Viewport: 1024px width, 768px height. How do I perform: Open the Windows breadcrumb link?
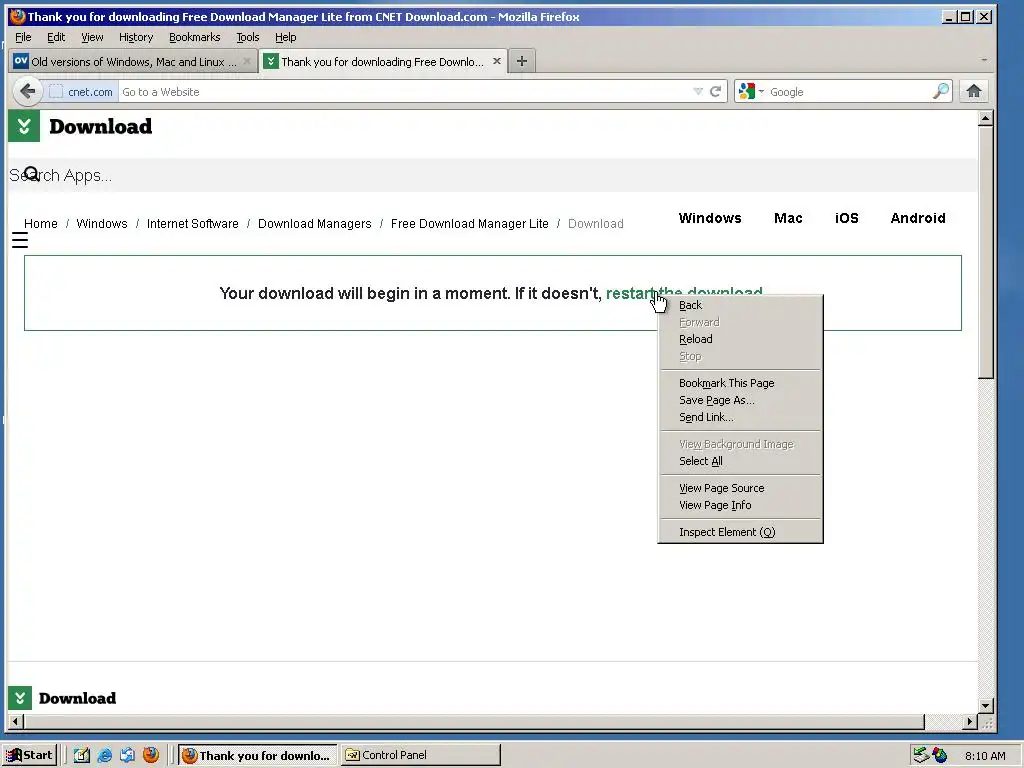102,223
